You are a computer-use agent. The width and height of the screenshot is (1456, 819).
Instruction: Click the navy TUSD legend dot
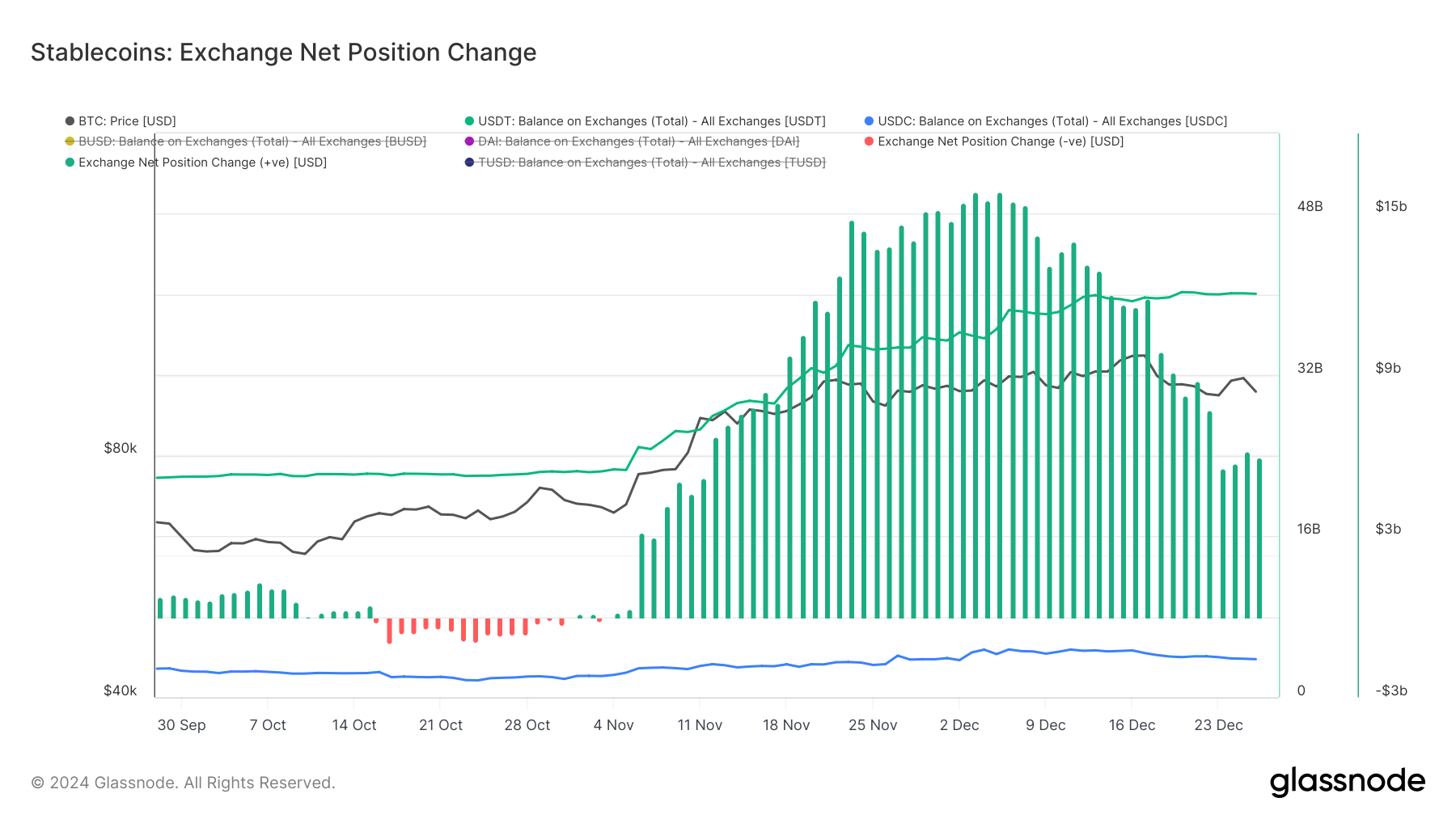pos(469,163)
